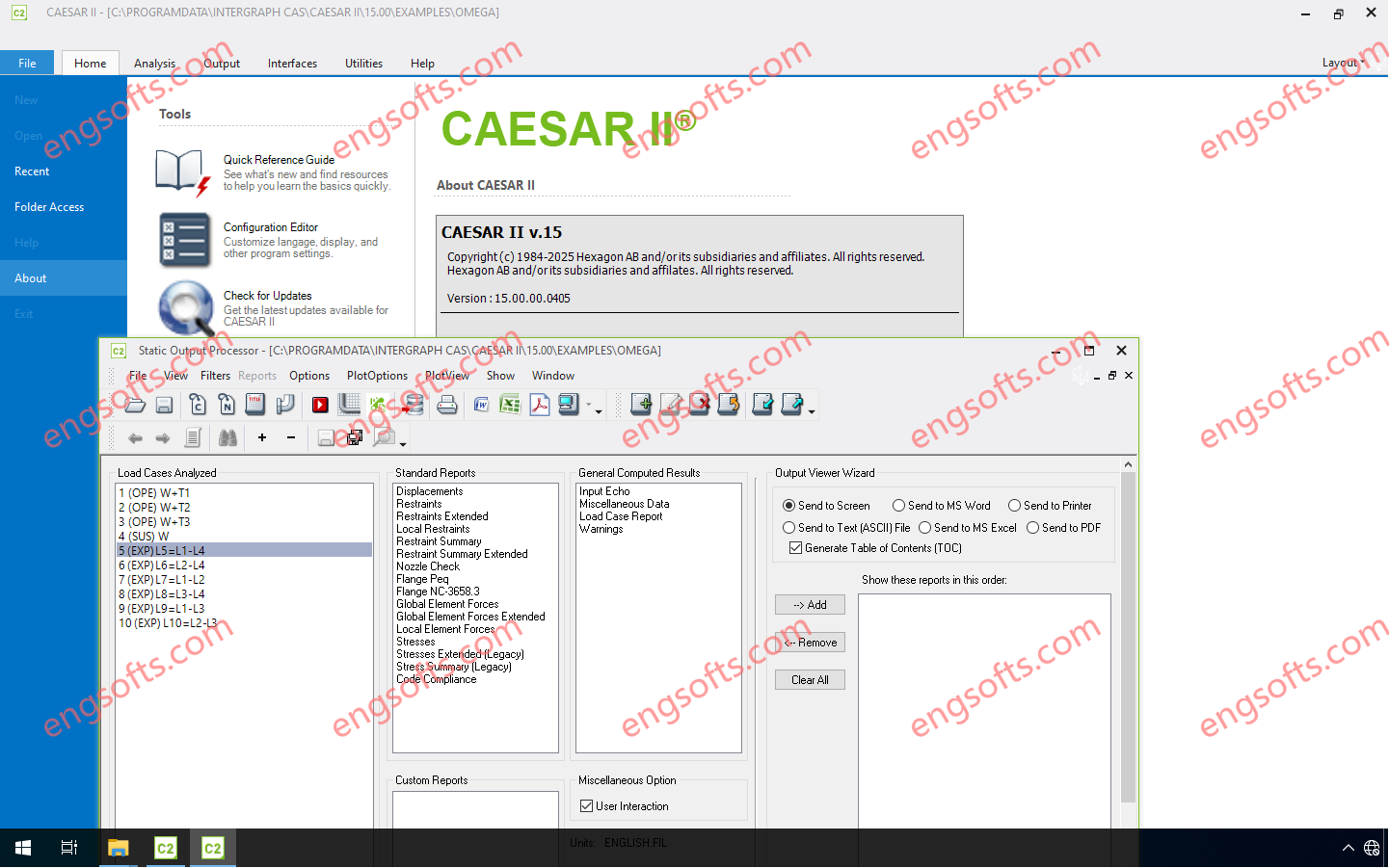This screenshot has height=868, width=1389.
Task: Click the Clear All button
Action: 810,680
